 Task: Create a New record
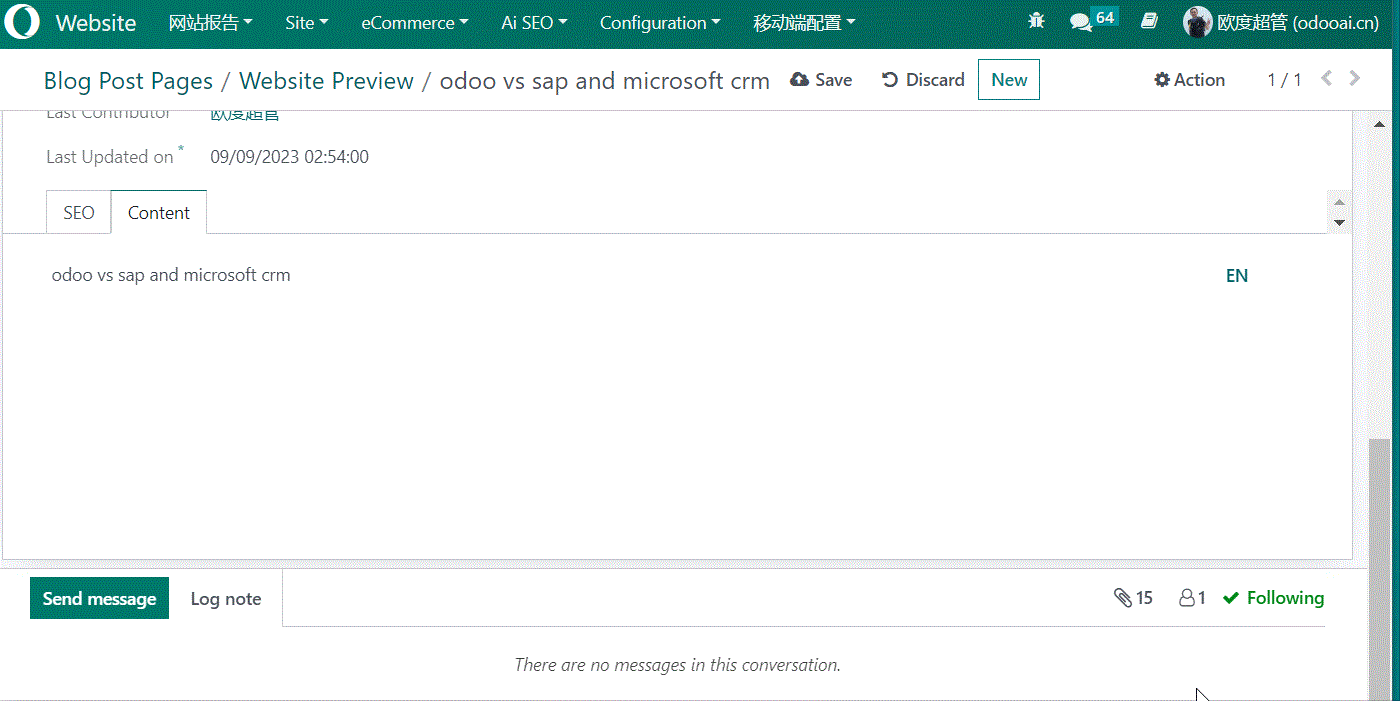coord(1009,80)
